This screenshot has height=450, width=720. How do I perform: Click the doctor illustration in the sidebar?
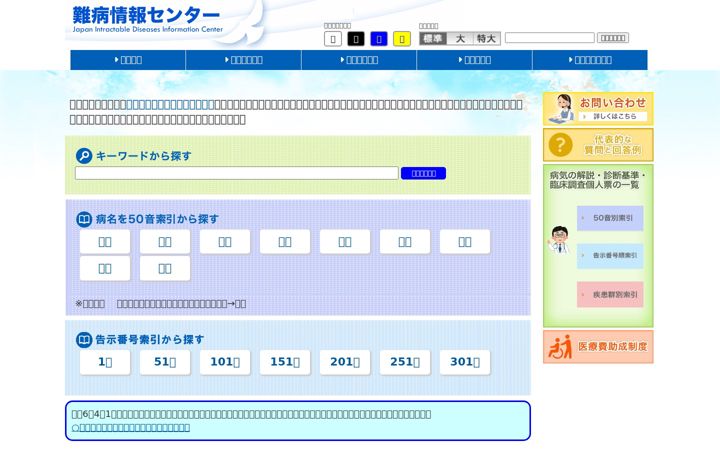559,240
